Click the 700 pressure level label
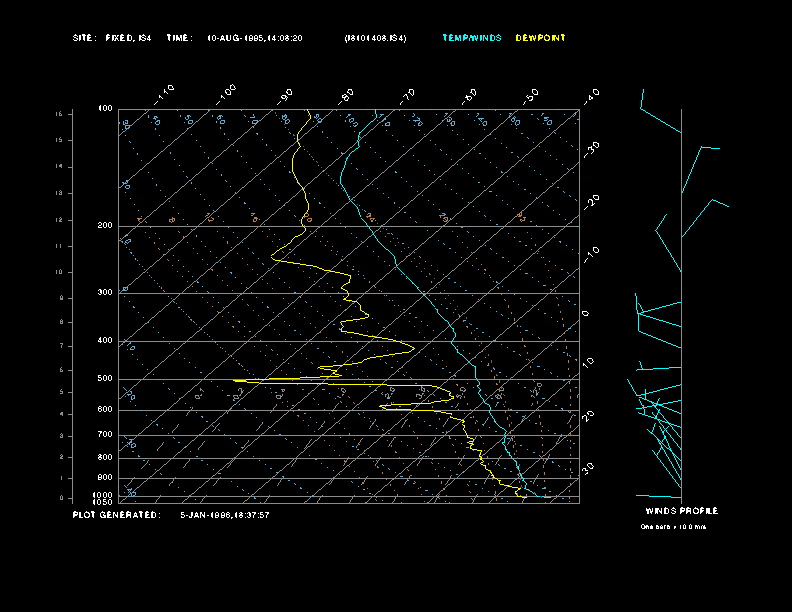The height and width of the screenshot is (612, 792). (x=105, y=435)
